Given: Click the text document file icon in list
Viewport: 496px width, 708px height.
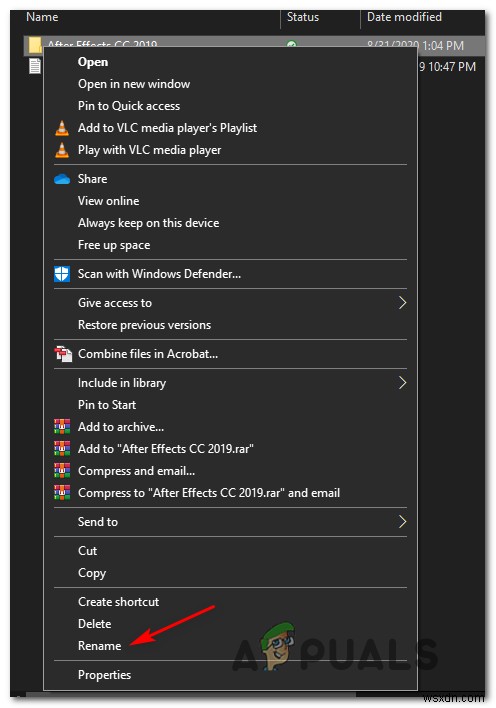Looking at the screenshot, I should [35, 66].
